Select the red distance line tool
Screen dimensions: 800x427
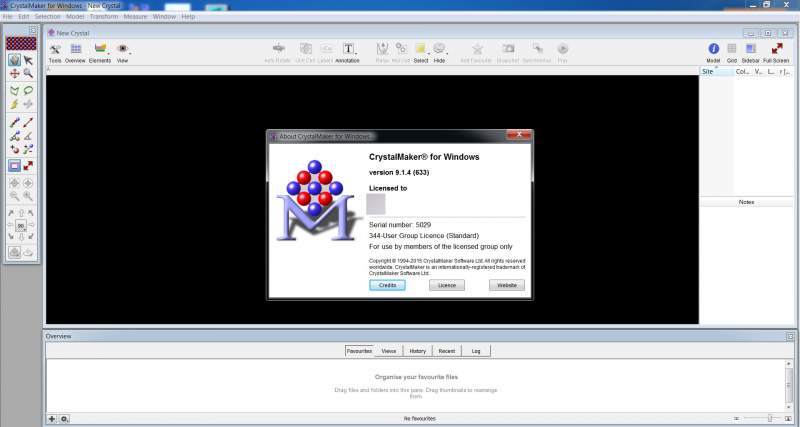28,122
